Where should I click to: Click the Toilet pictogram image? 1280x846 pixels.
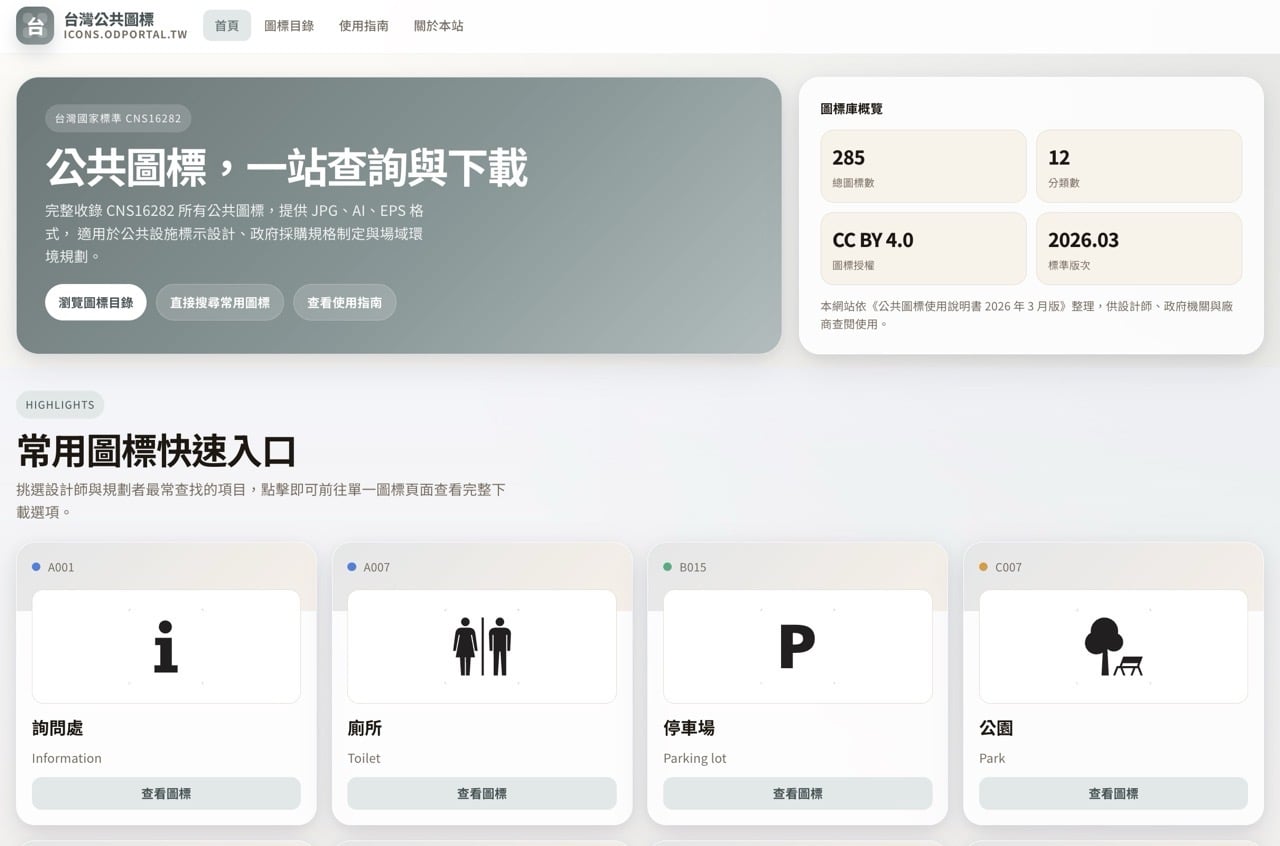click(x=482, y=646)
